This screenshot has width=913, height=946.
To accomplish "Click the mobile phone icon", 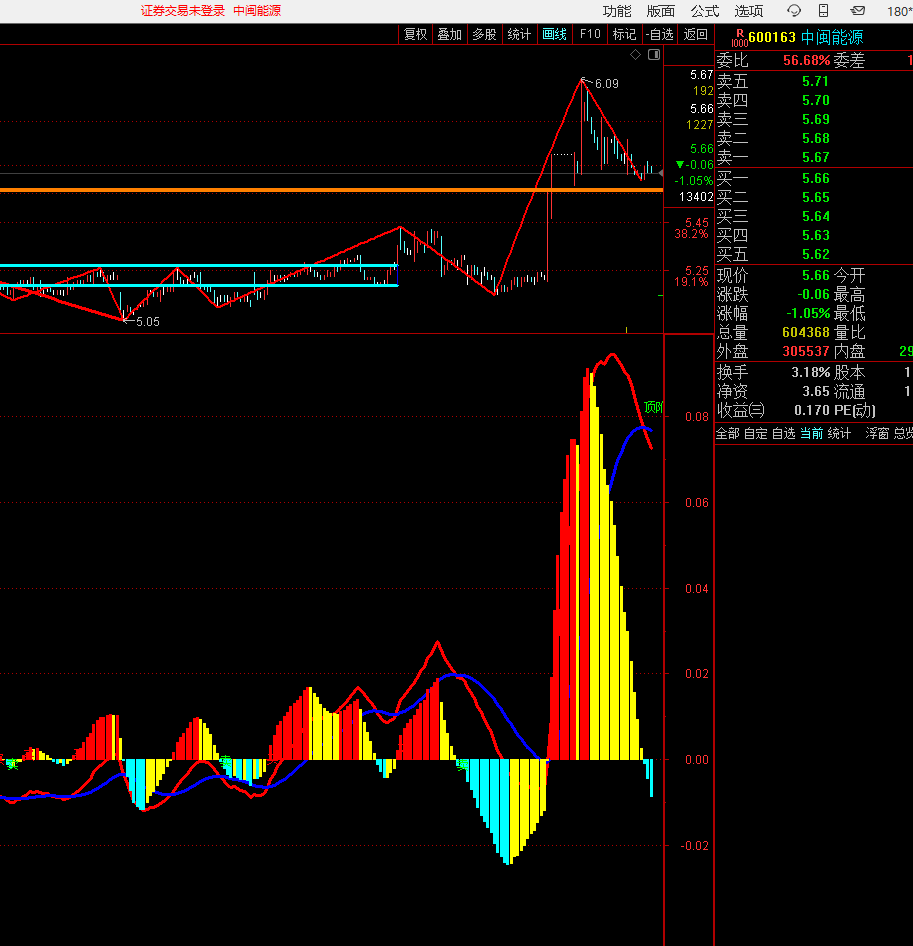I will (x=823, y=10).
